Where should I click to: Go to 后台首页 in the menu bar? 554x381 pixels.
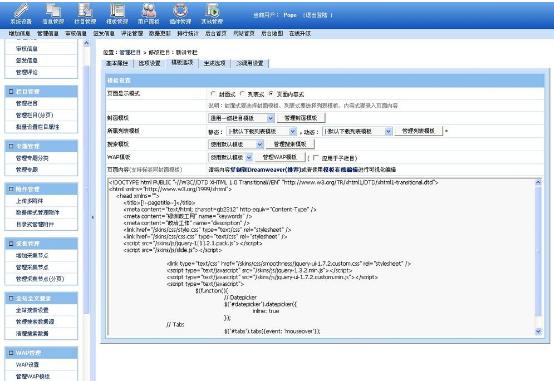pos(216,34)
